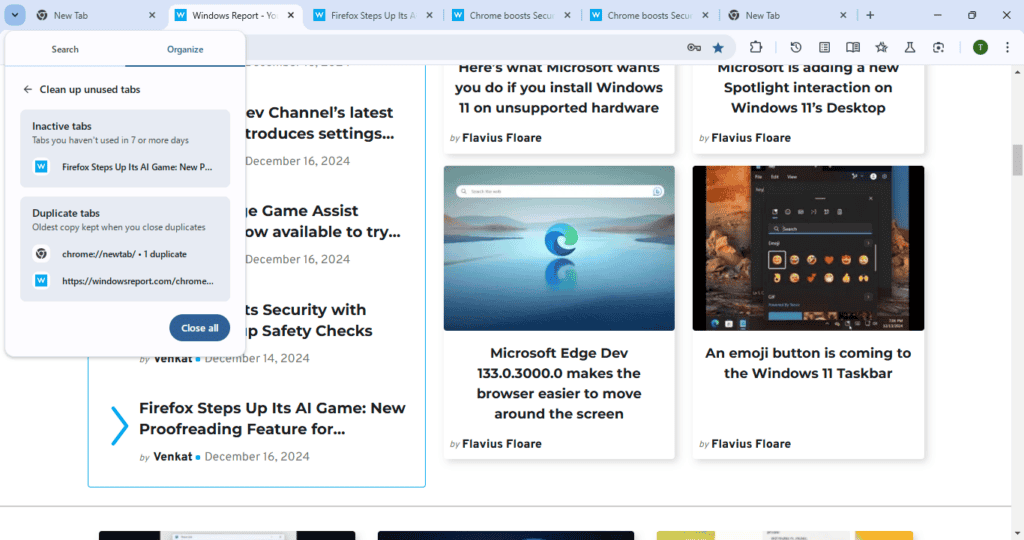Open article about Windows 11 unsupported hardware
The width and height of the screenshot is (1024, 540).
point(559,87)
